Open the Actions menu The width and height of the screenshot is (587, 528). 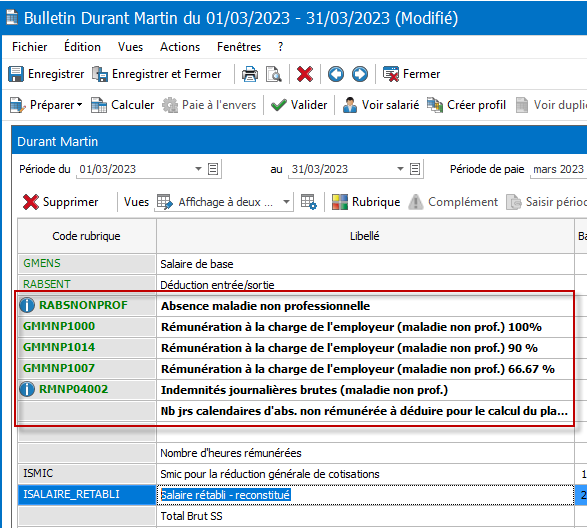(180, 47)
